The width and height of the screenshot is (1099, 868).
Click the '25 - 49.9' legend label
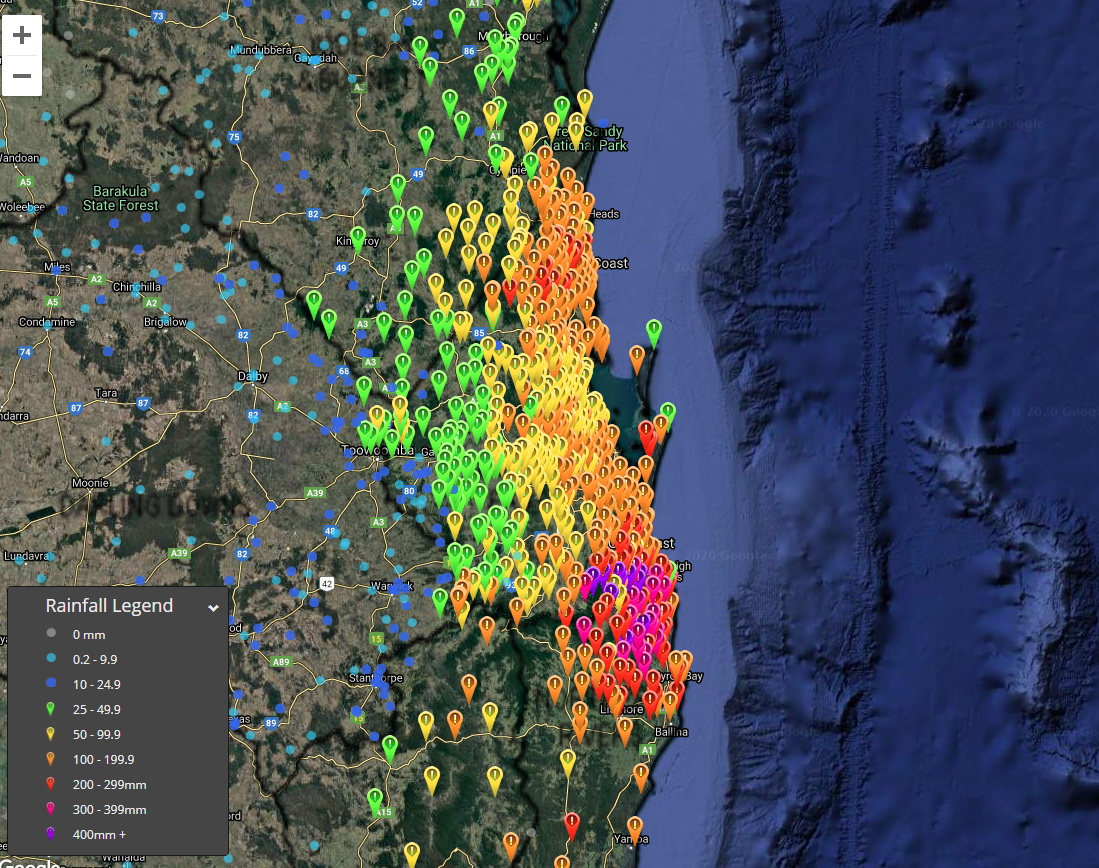pyautogui.click(x=97, y=710)
